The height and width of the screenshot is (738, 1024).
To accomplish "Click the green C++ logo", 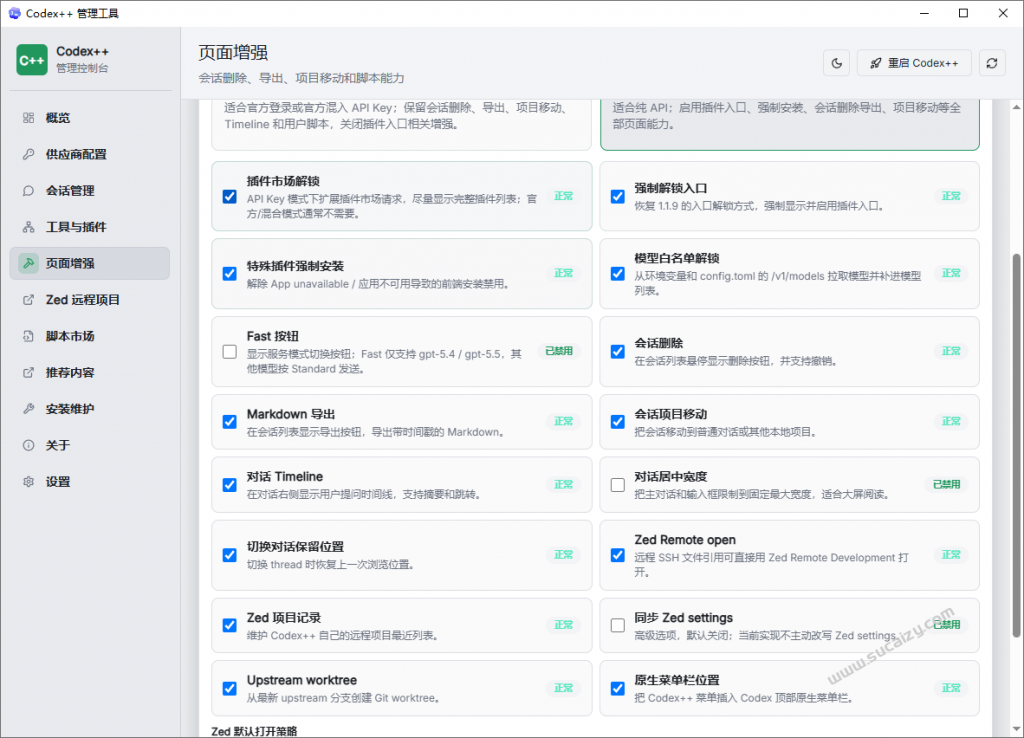I will coord(32,60).
